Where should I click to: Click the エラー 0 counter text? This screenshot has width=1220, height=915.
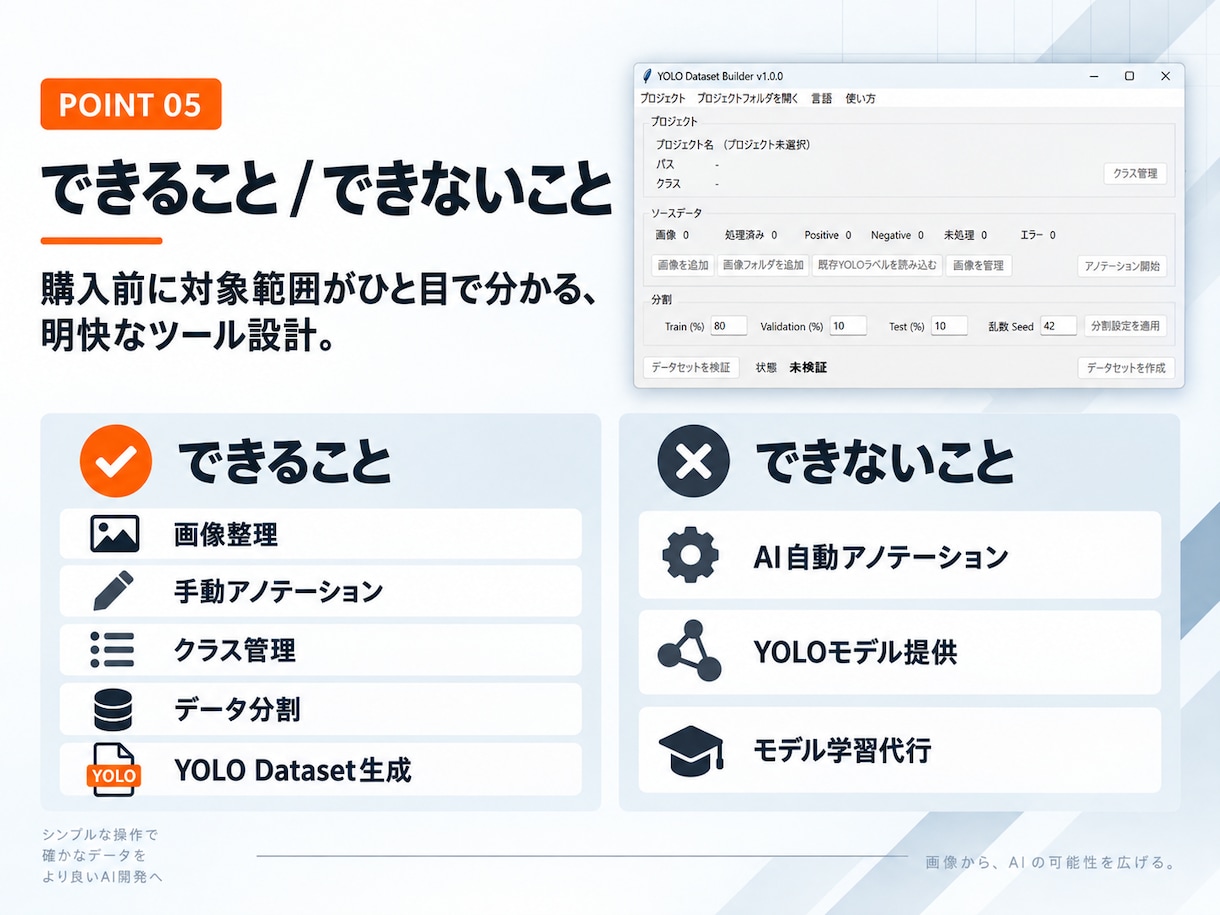coord(1038,235)
